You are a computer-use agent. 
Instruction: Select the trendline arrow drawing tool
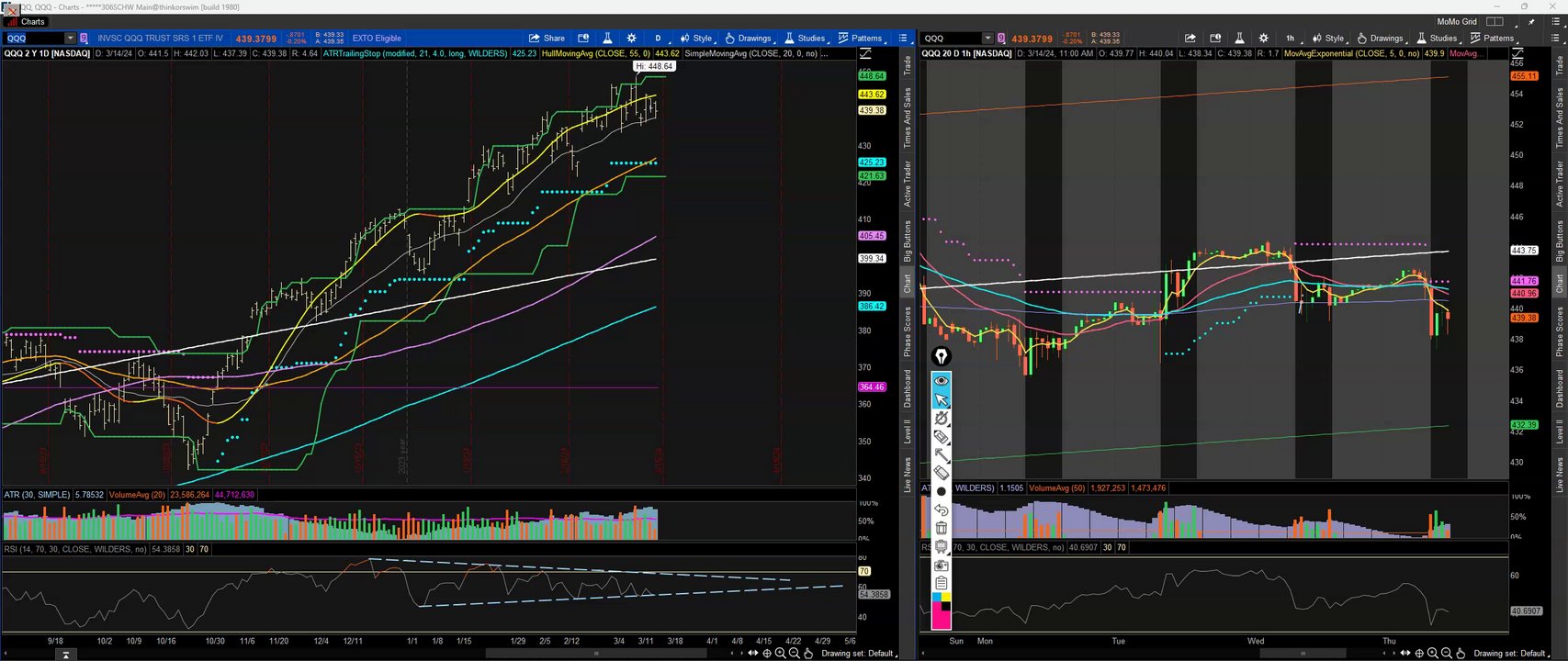[x=941, y=454]
